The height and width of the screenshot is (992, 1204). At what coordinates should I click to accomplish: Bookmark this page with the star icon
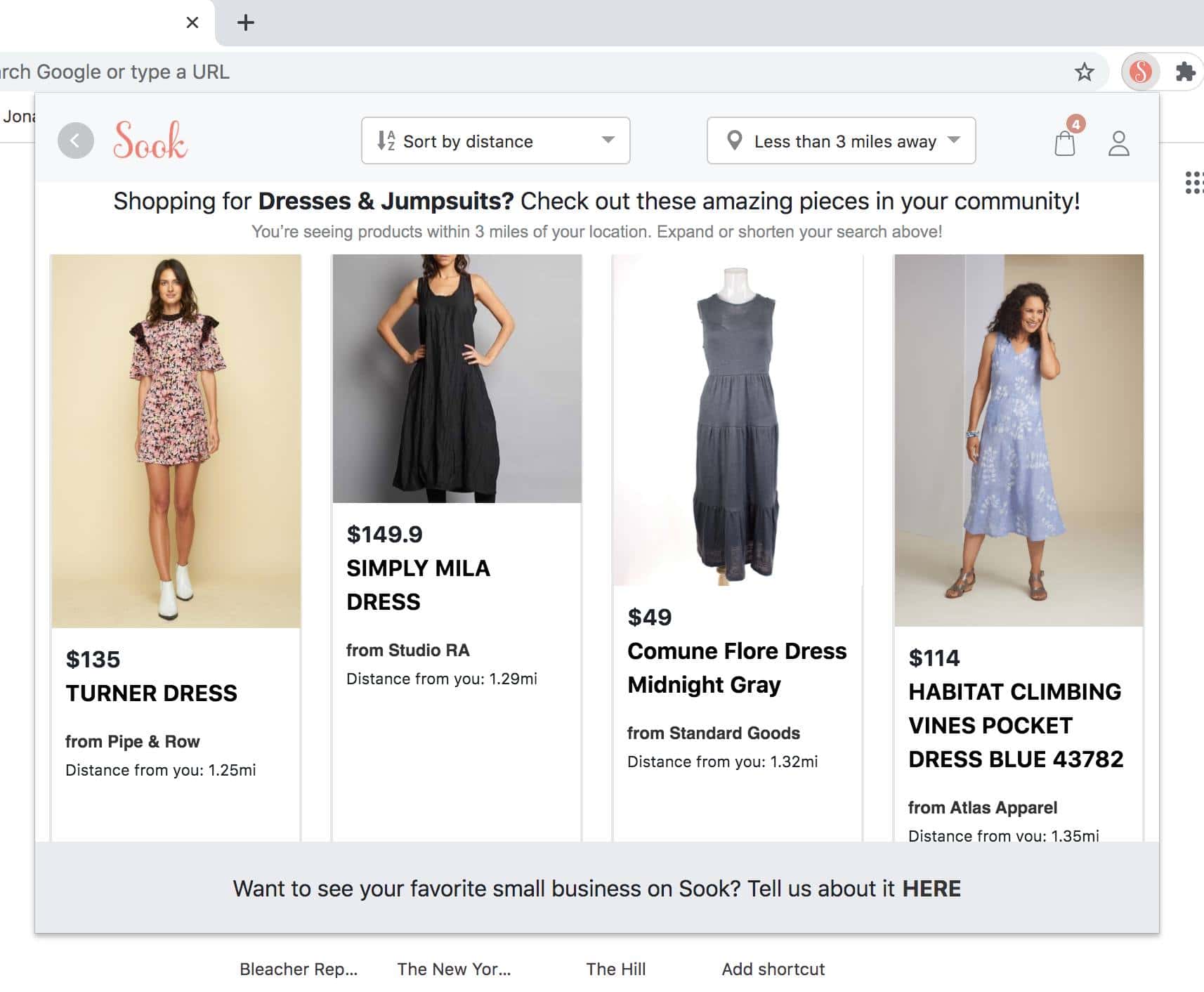(1084, 72)
